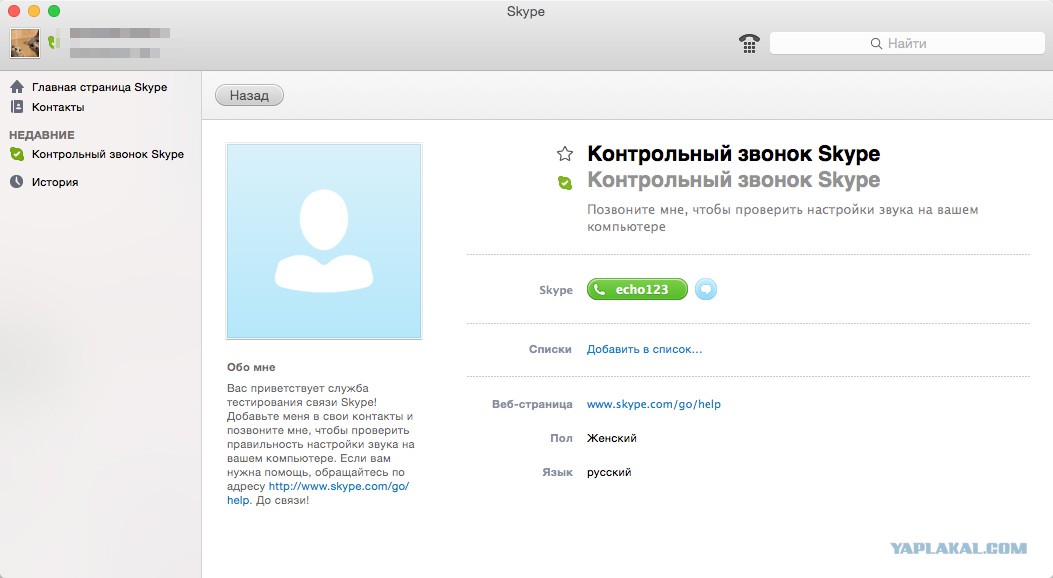This screenshot has width=1053, height=578.
Task: Click Добавить в список... link
Action: tap(644, 349)
